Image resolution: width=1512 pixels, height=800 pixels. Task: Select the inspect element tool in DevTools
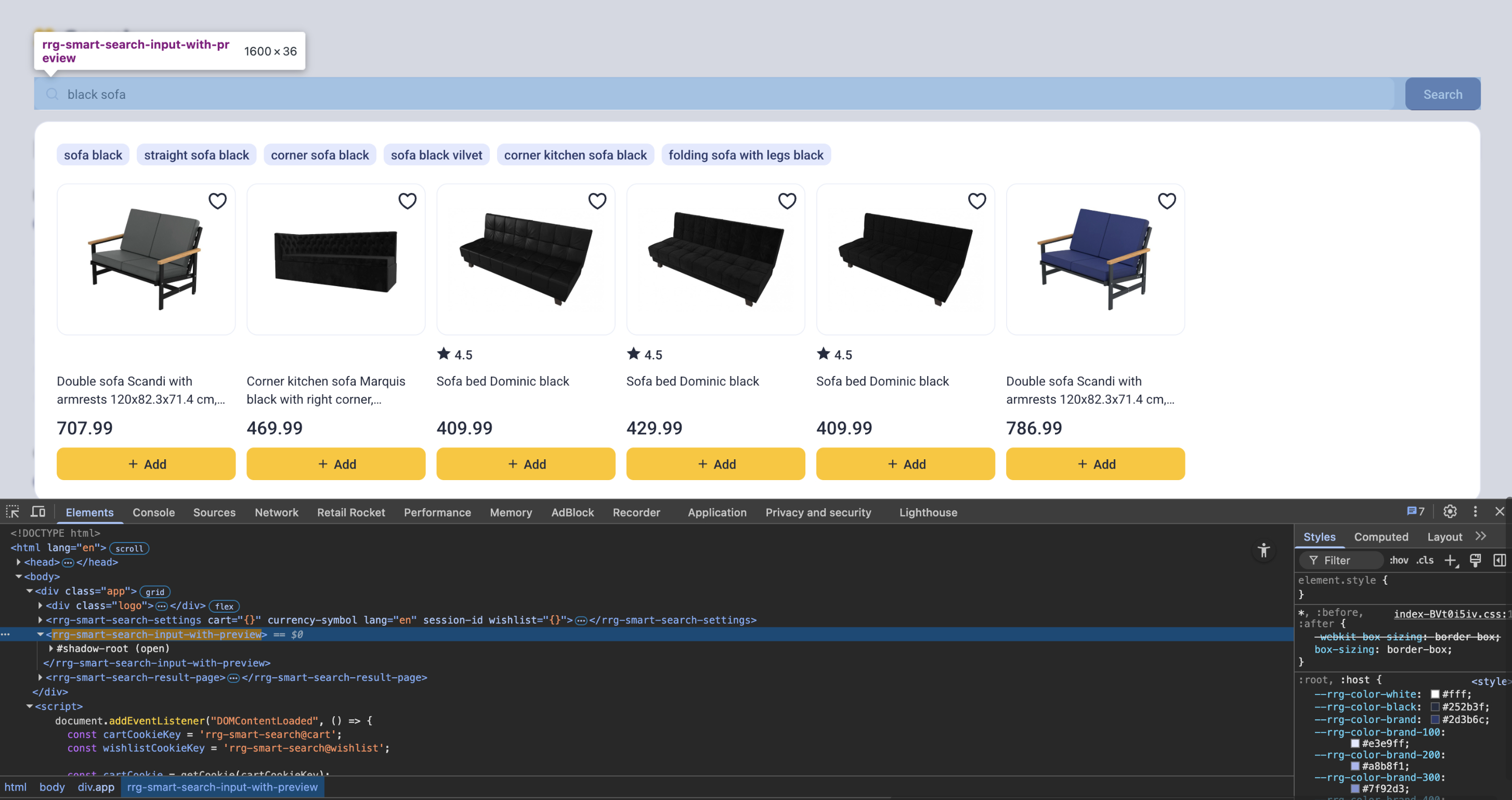[12, 512]
